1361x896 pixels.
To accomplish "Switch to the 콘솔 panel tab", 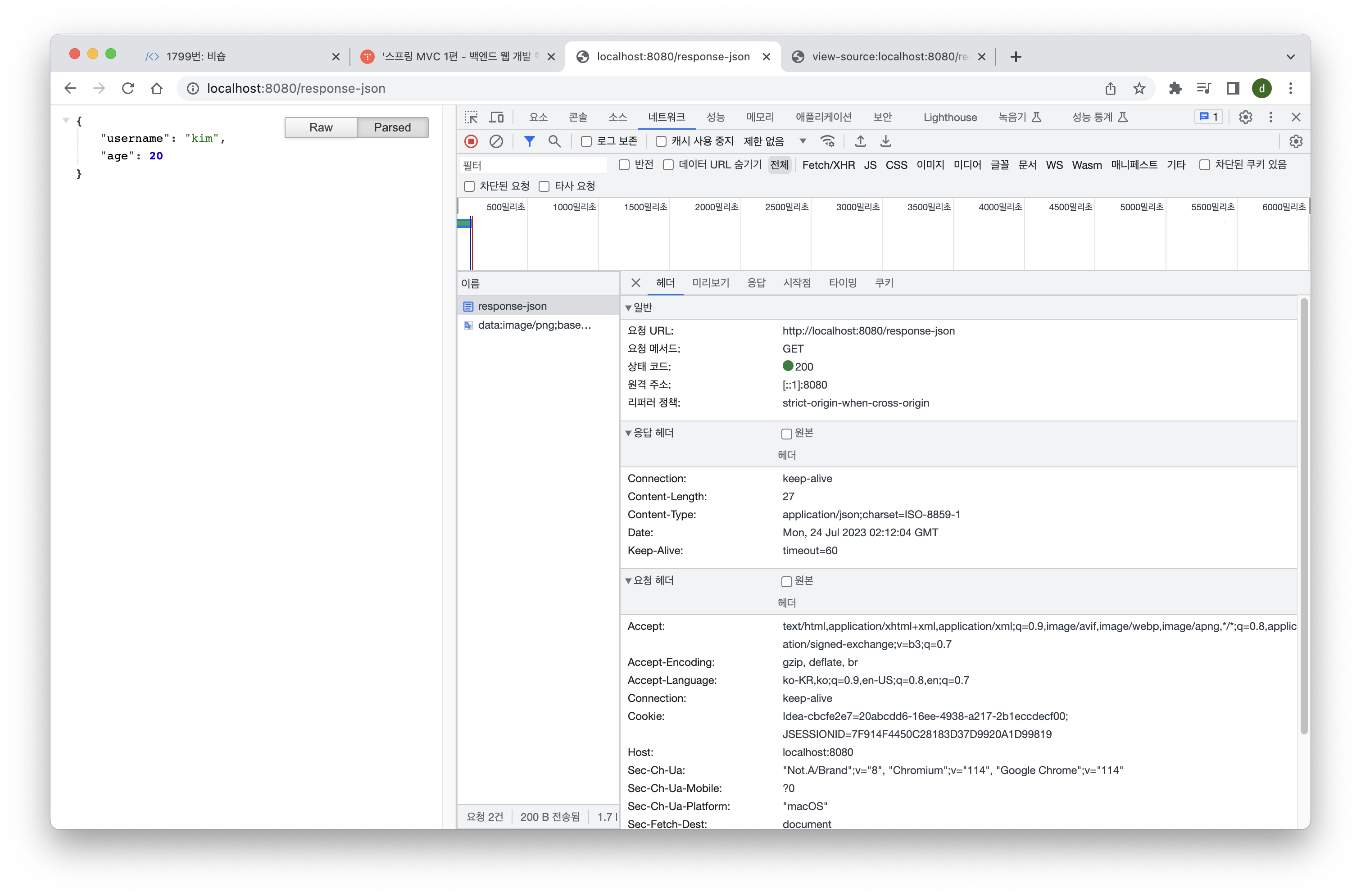I will point(577,117).
